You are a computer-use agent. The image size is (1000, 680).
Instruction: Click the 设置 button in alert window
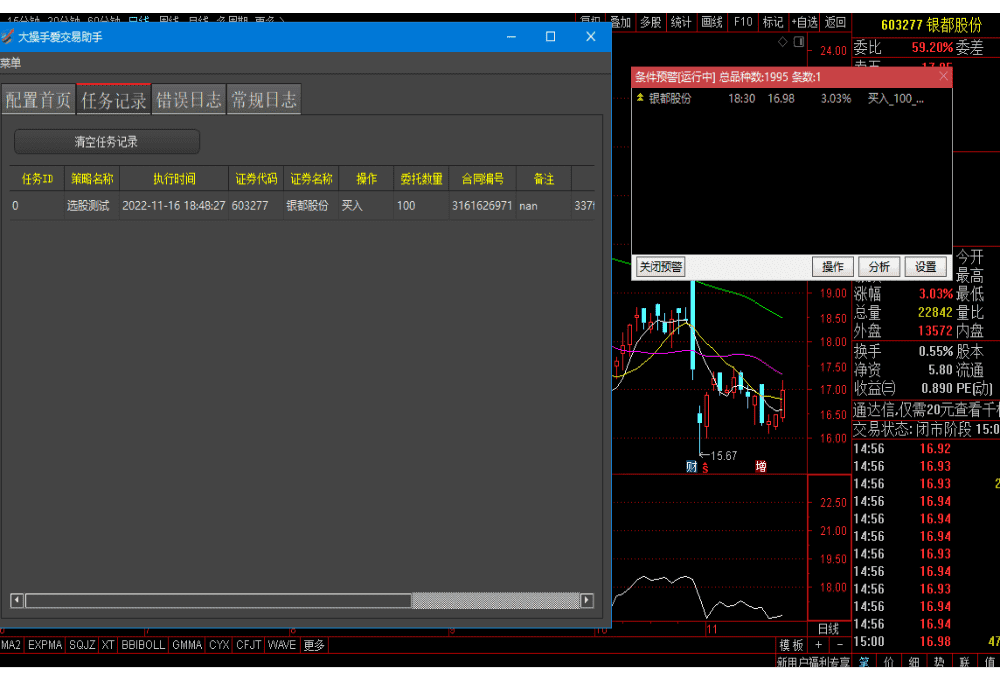[x=925, y=267]
